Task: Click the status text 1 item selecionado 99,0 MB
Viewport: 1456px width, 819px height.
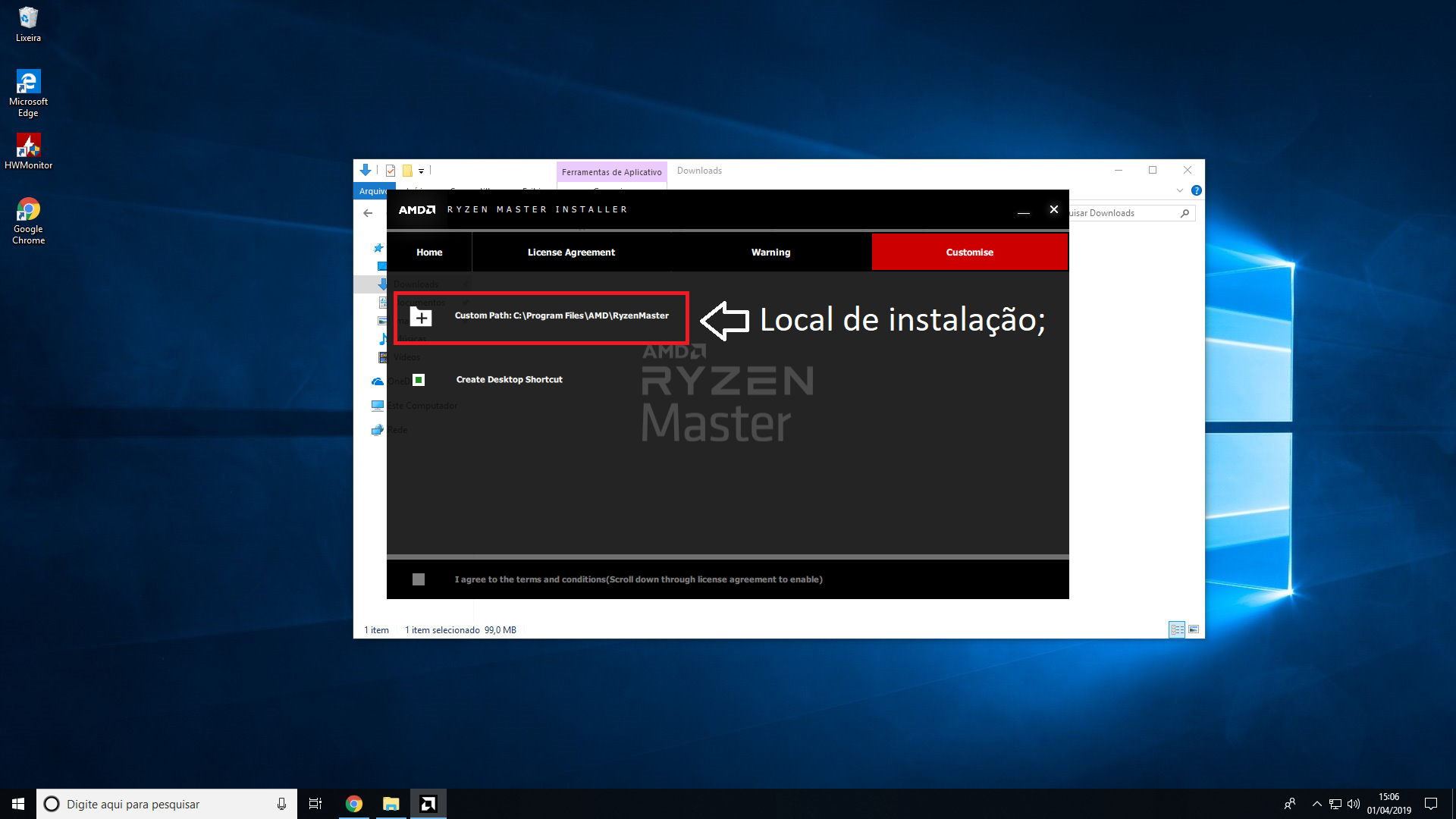Action: click(x=460, y=630)
